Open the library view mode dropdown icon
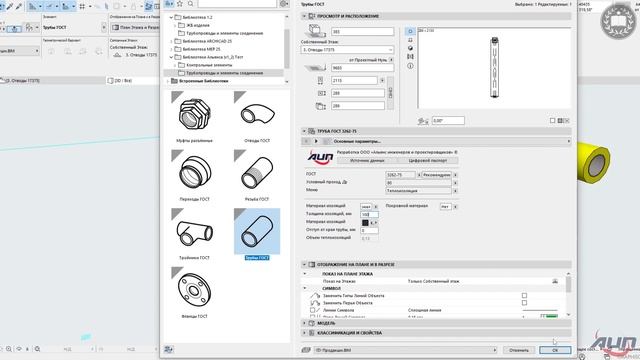Image resolution: width=640 pixels, height=360 pixels. pos(169,4)
